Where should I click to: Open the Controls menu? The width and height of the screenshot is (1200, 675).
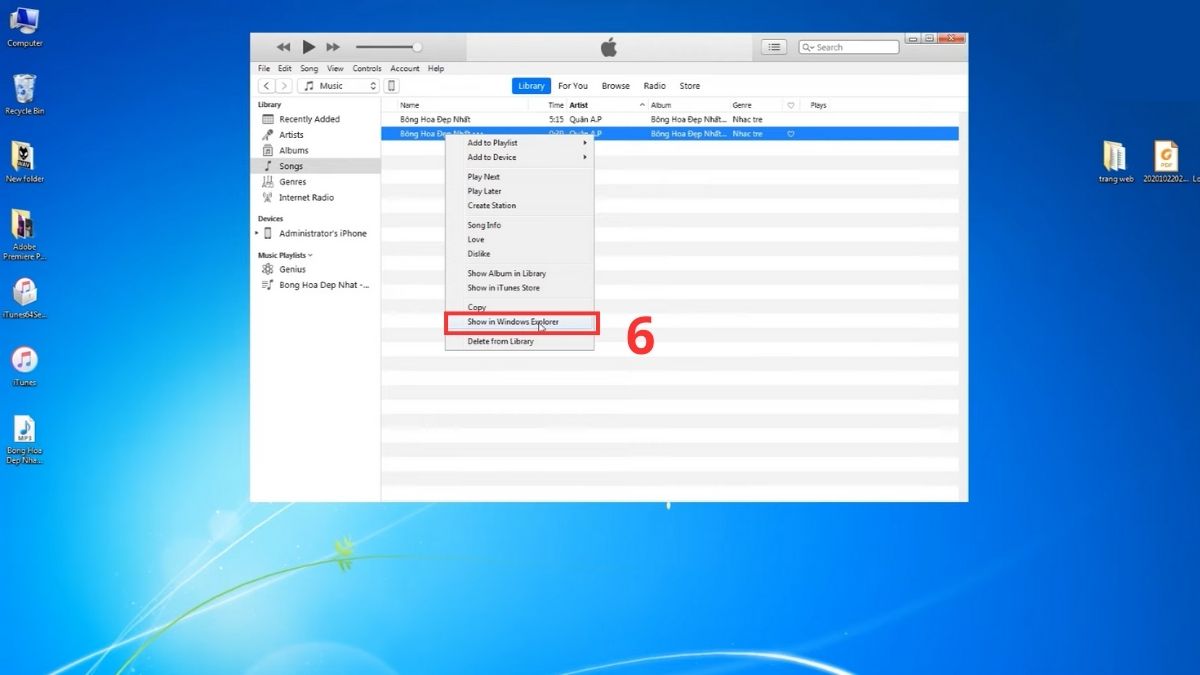pos(367,69)
